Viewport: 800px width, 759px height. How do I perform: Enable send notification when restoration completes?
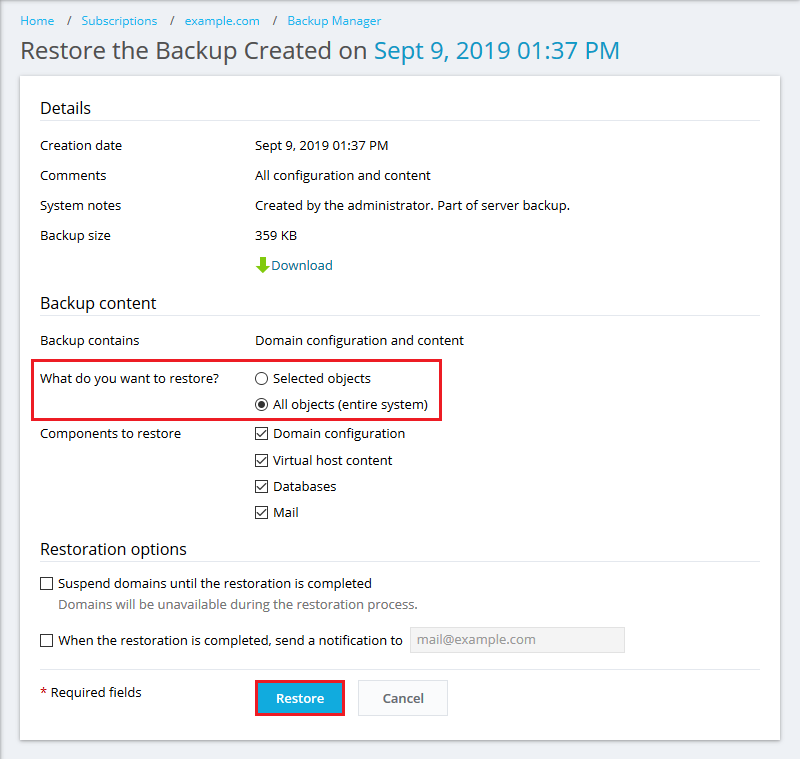(x=47, y=641)
